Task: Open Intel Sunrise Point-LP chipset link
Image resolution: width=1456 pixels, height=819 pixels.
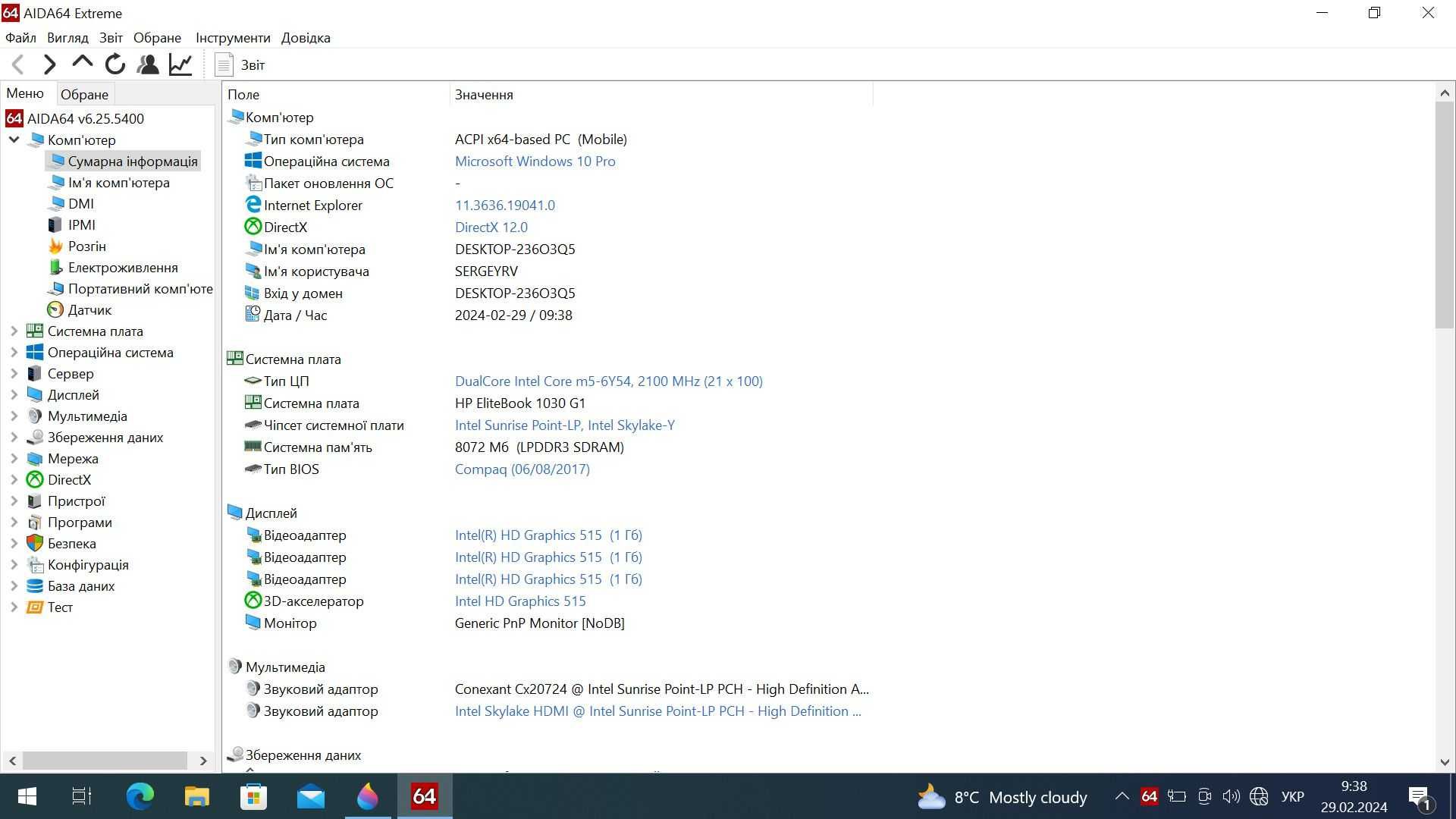Action: [x=564, y=425]
